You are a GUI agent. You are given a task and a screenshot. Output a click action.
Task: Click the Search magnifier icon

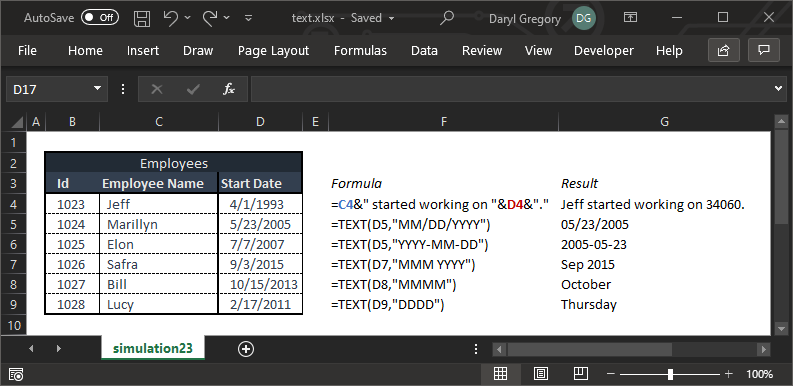[x=447, y=18]
